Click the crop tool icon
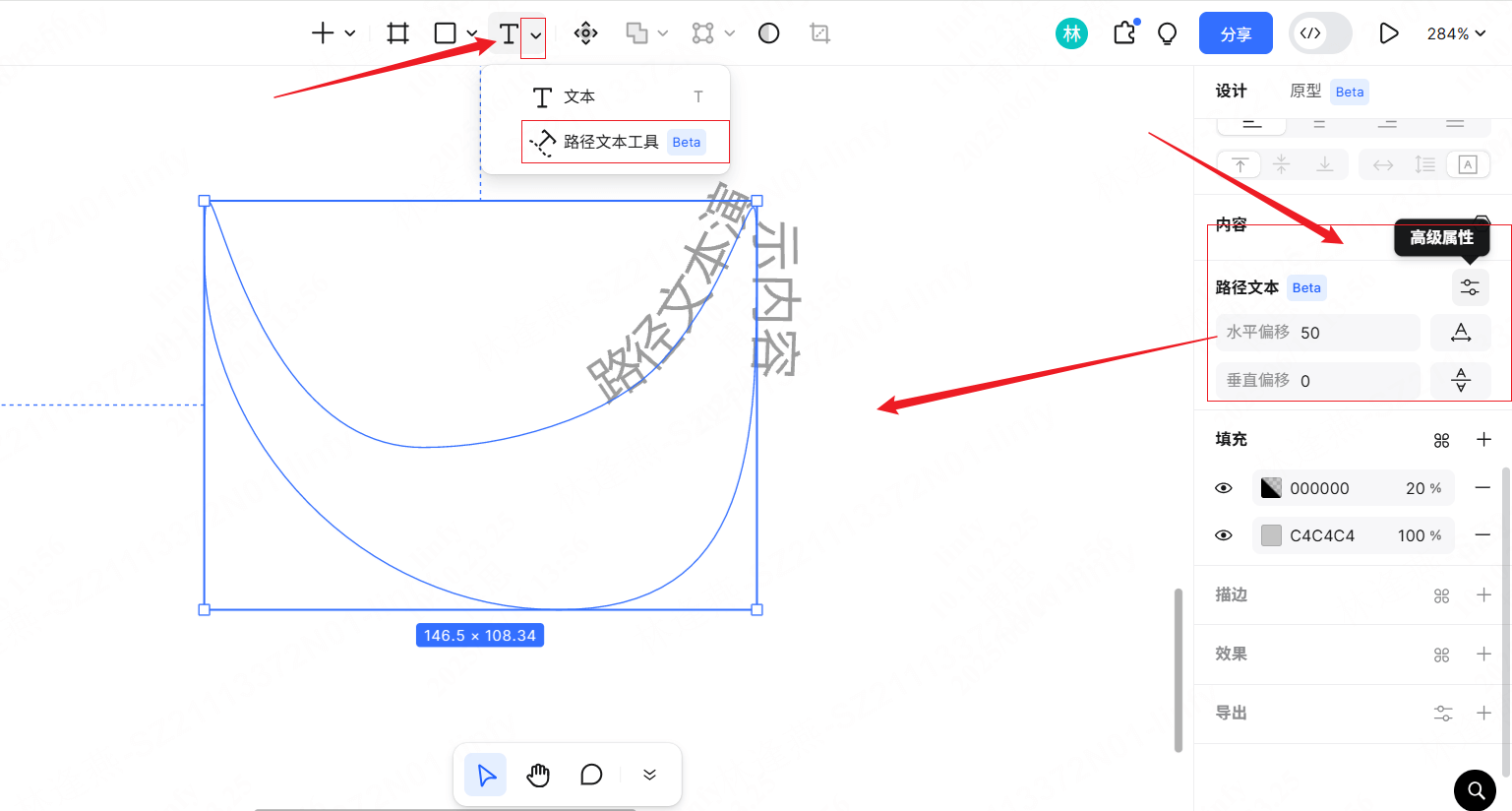This screenshot has width=1512, height=811. [819, 33]
